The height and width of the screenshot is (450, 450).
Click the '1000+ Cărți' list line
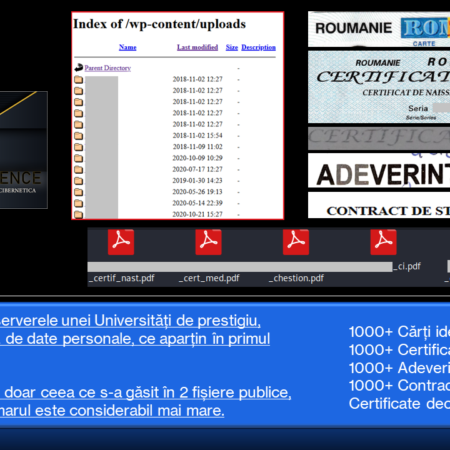pyautogui.click(x=399, y=332)
